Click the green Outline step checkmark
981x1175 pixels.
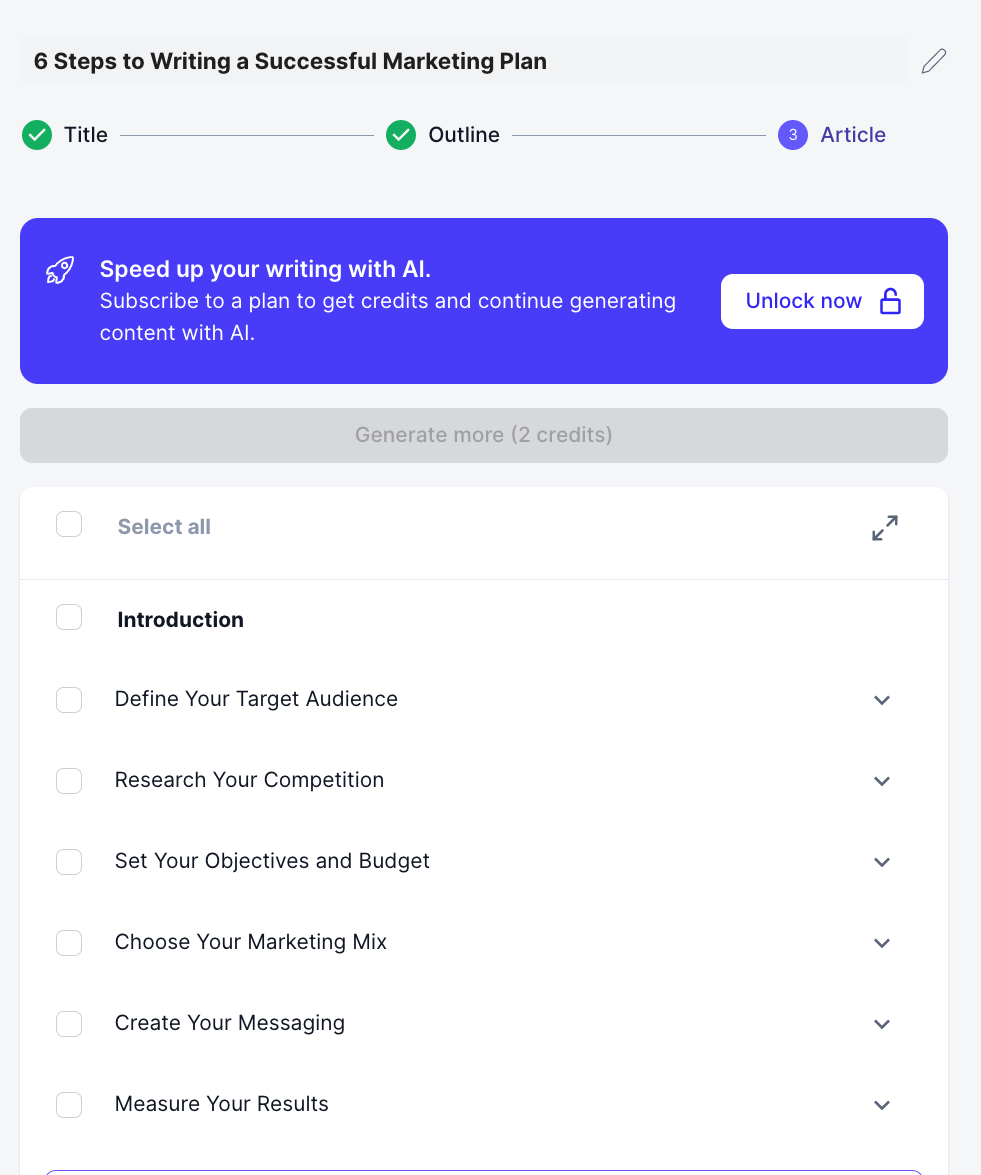[401, 135]
